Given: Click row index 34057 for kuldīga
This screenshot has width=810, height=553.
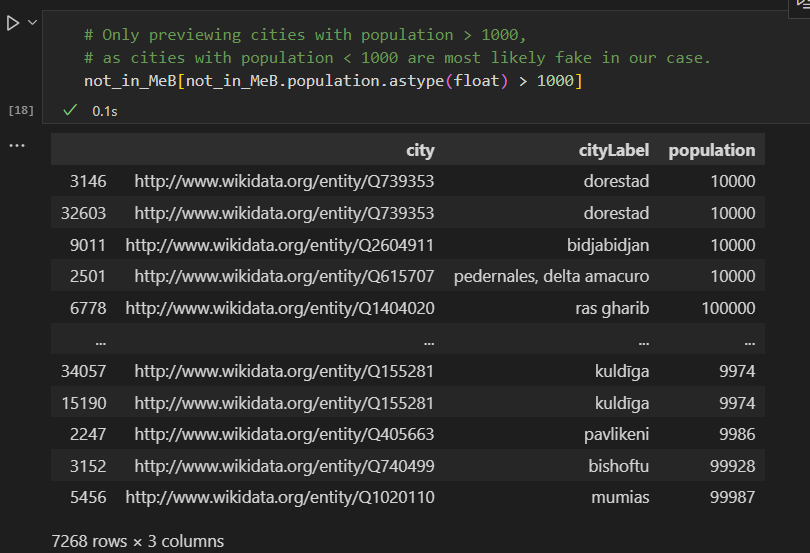Looking at the screenshot, I should click(x=84, y=372).
